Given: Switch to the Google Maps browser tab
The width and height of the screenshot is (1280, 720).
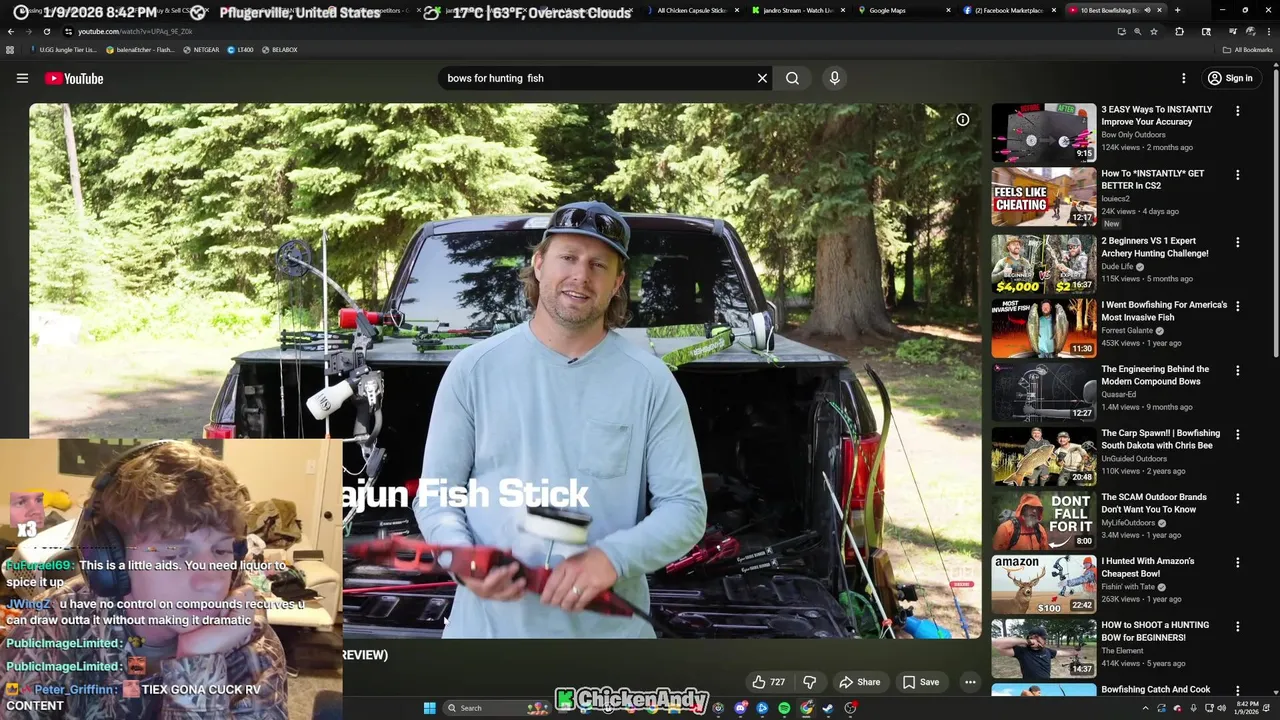Looking at the screenshot, I should [903, 10].
